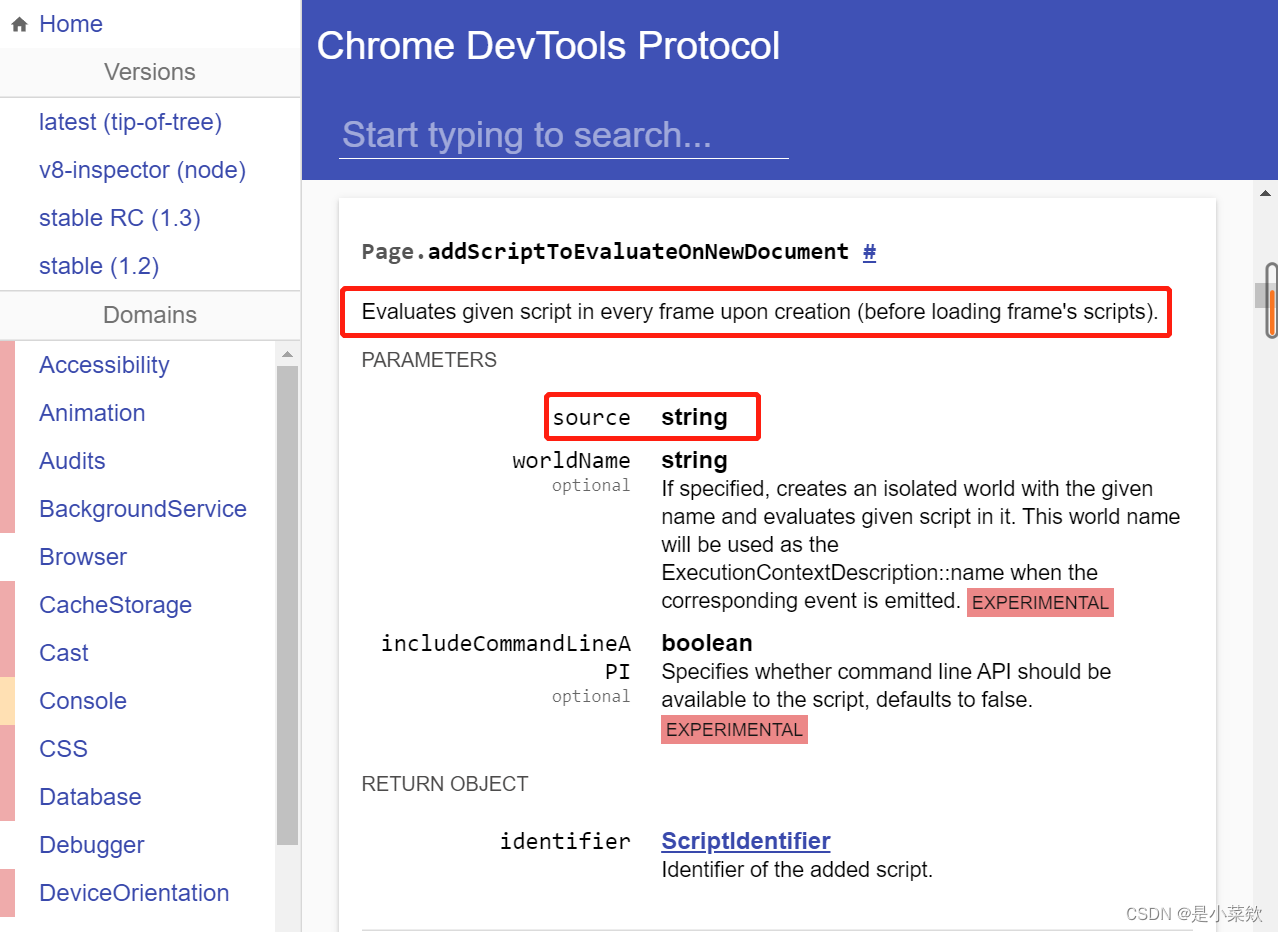Click the Page.addScriptToEvaluateOnNewDocument heading
The width and height of the screenshot is (1278, 932).
[x=605, y=252]
